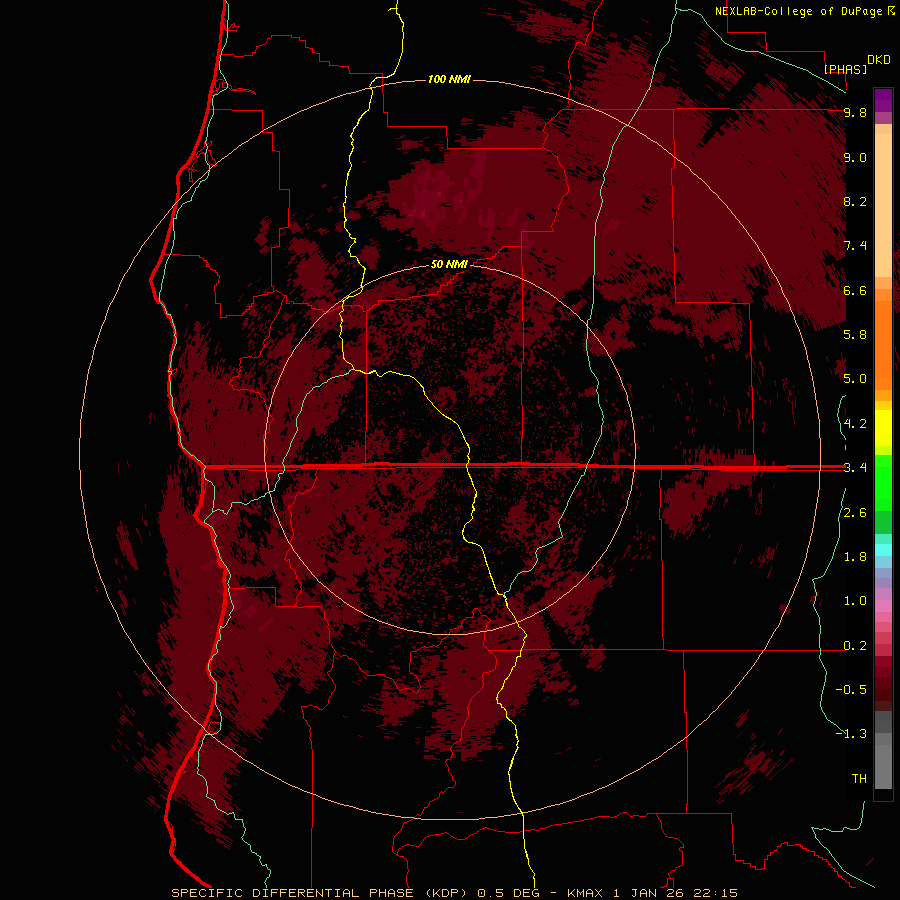Click the 8.2 scale label

click(855, 201)
